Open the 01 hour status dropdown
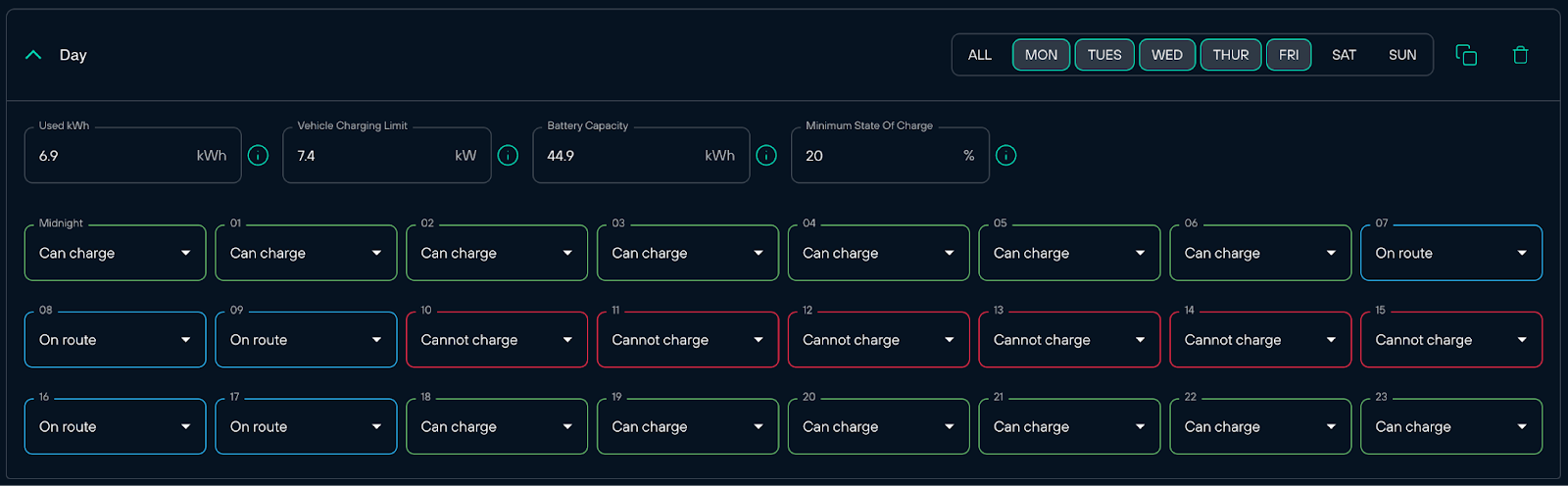Screen dimensions: 1568x486 [x=306, y=253]
